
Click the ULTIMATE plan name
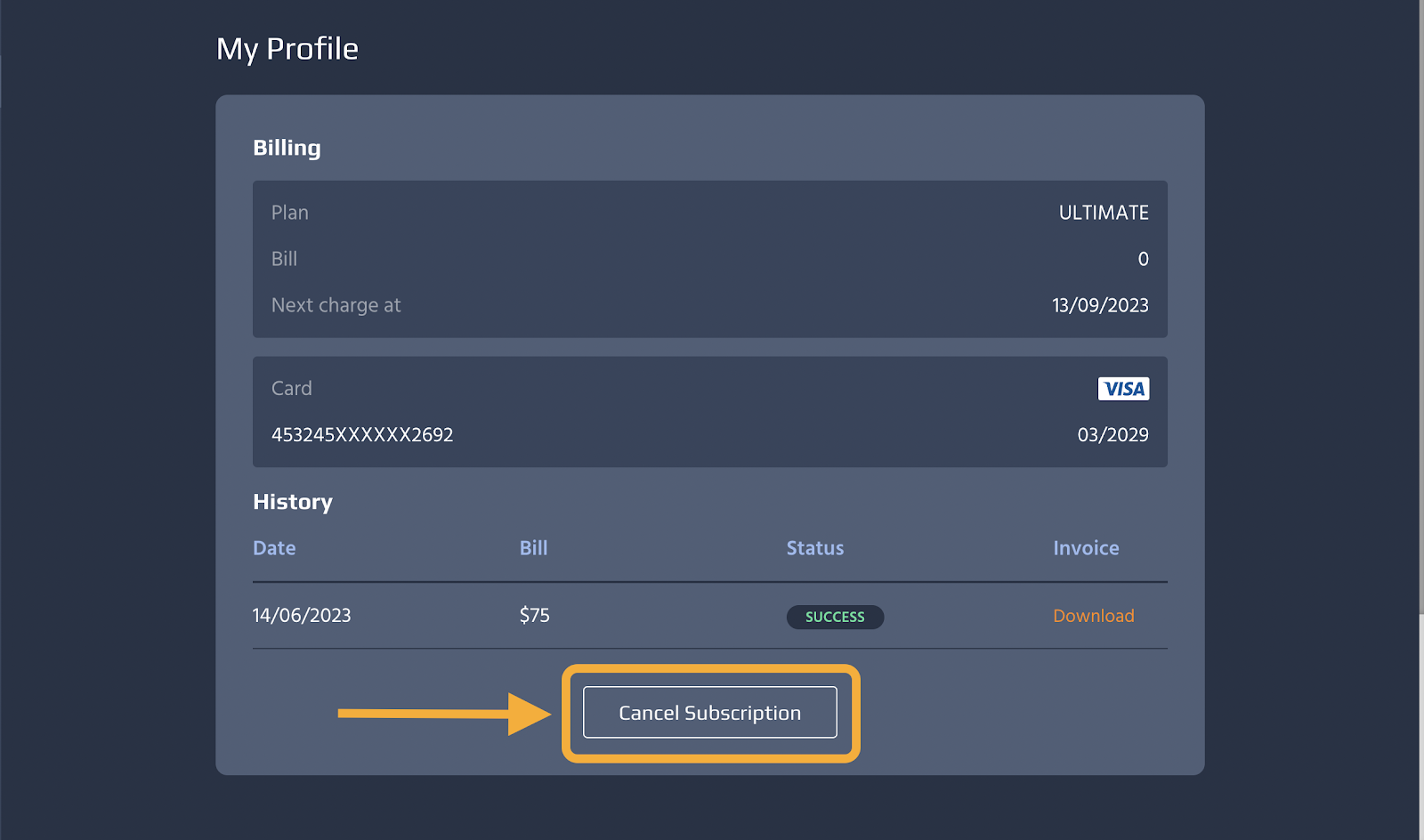pos(1103,213)
